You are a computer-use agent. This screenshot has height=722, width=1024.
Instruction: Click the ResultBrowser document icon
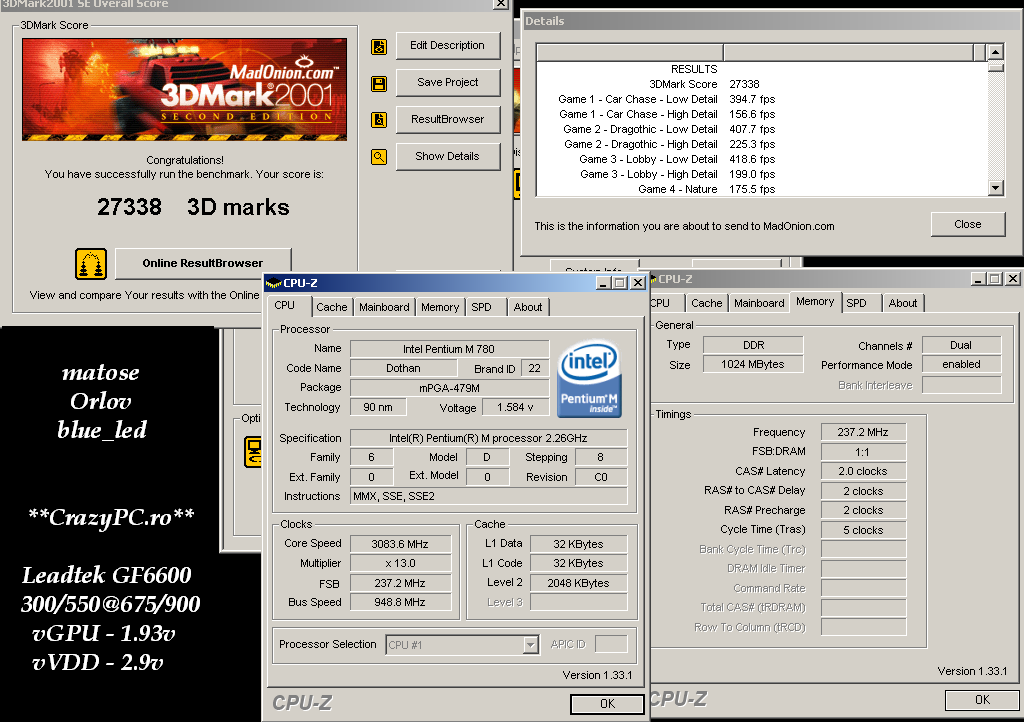tap(379, 120)
